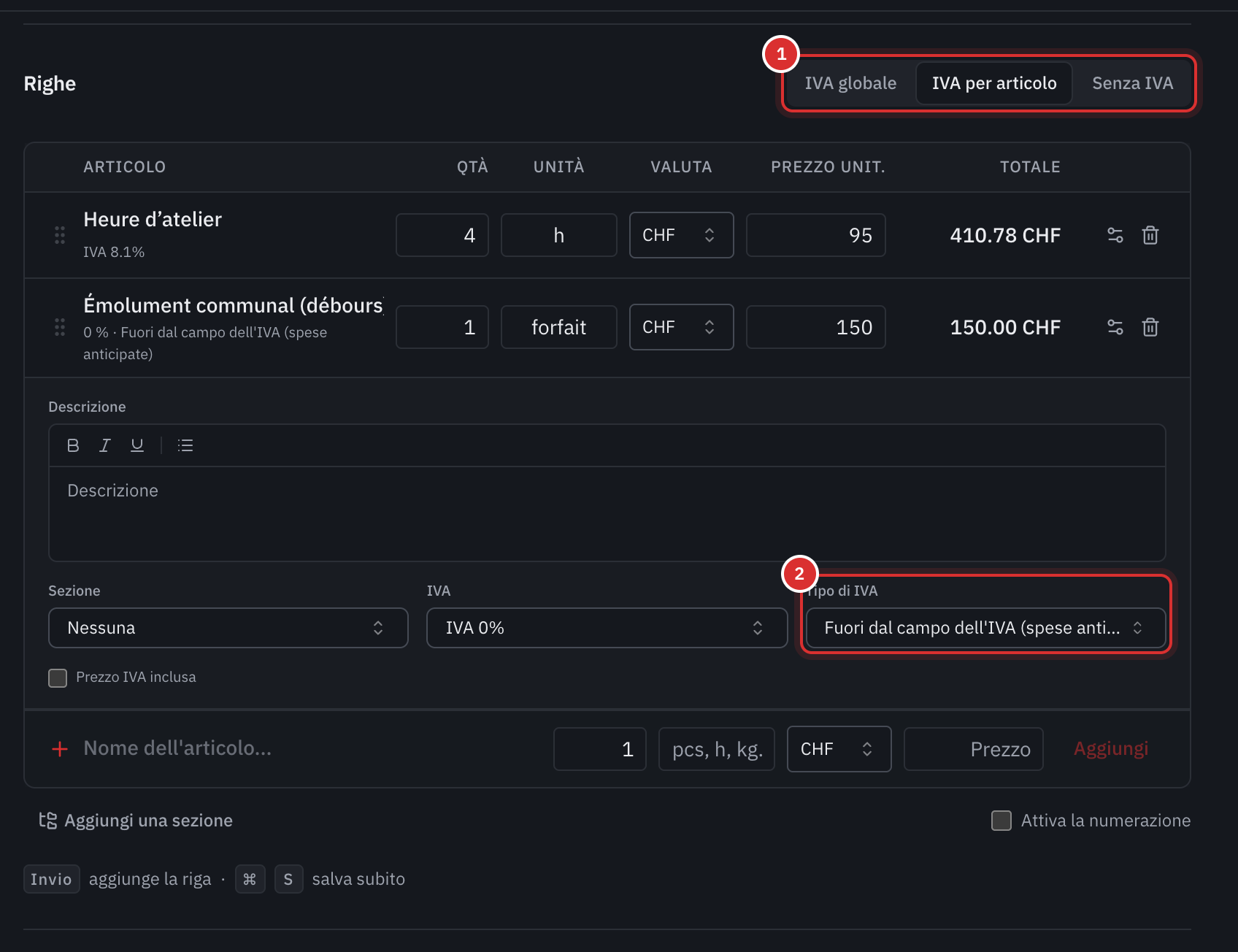Delete the Heure d'atelier row
Image resolution: width=1238 pixels, height=952 pixels.
click(x=1150, y=235)
